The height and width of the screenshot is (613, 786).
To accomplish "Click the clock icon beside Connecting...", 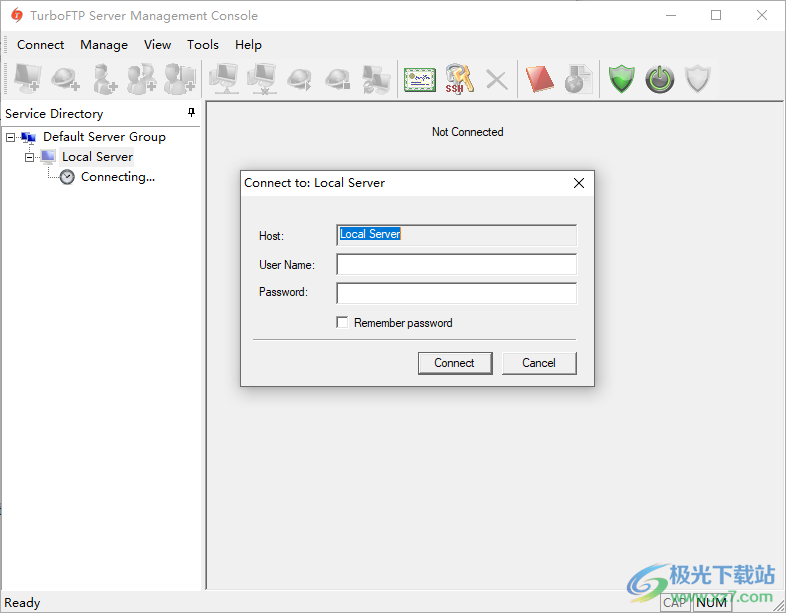I will tap(67, 177).
